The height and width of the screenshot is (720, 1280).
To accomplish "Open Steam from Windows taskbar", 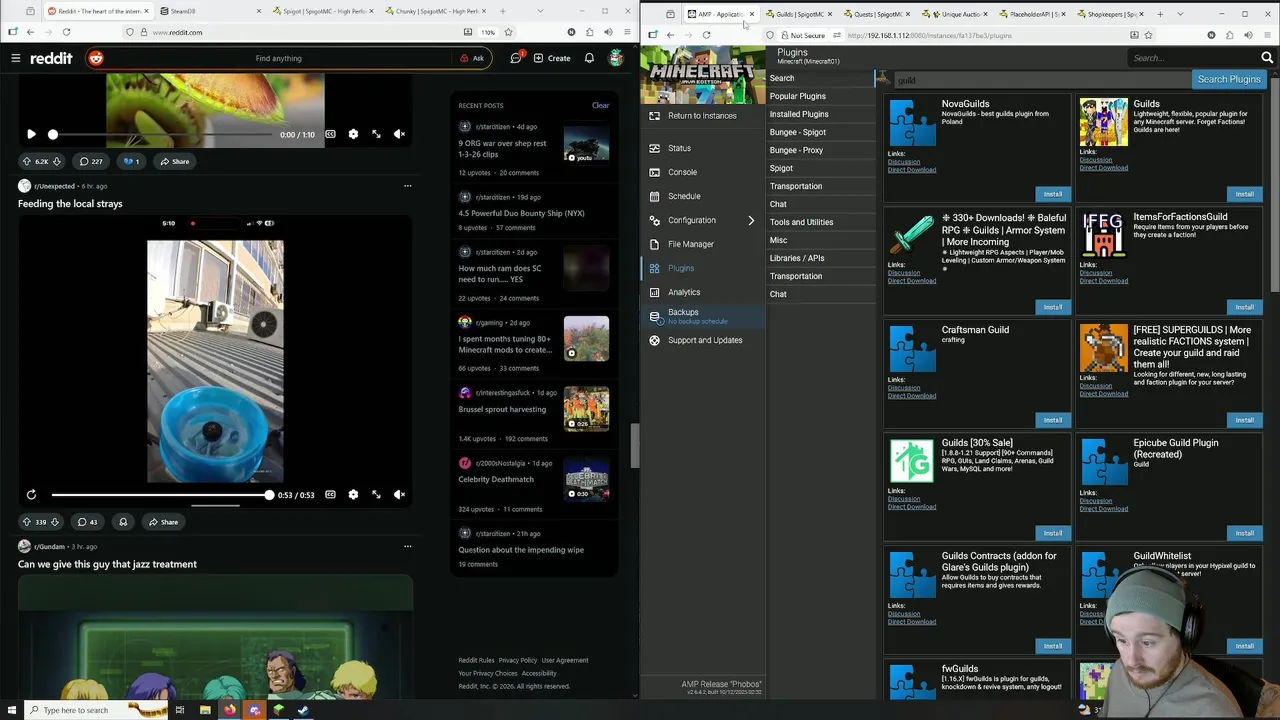I will [303, 710].
